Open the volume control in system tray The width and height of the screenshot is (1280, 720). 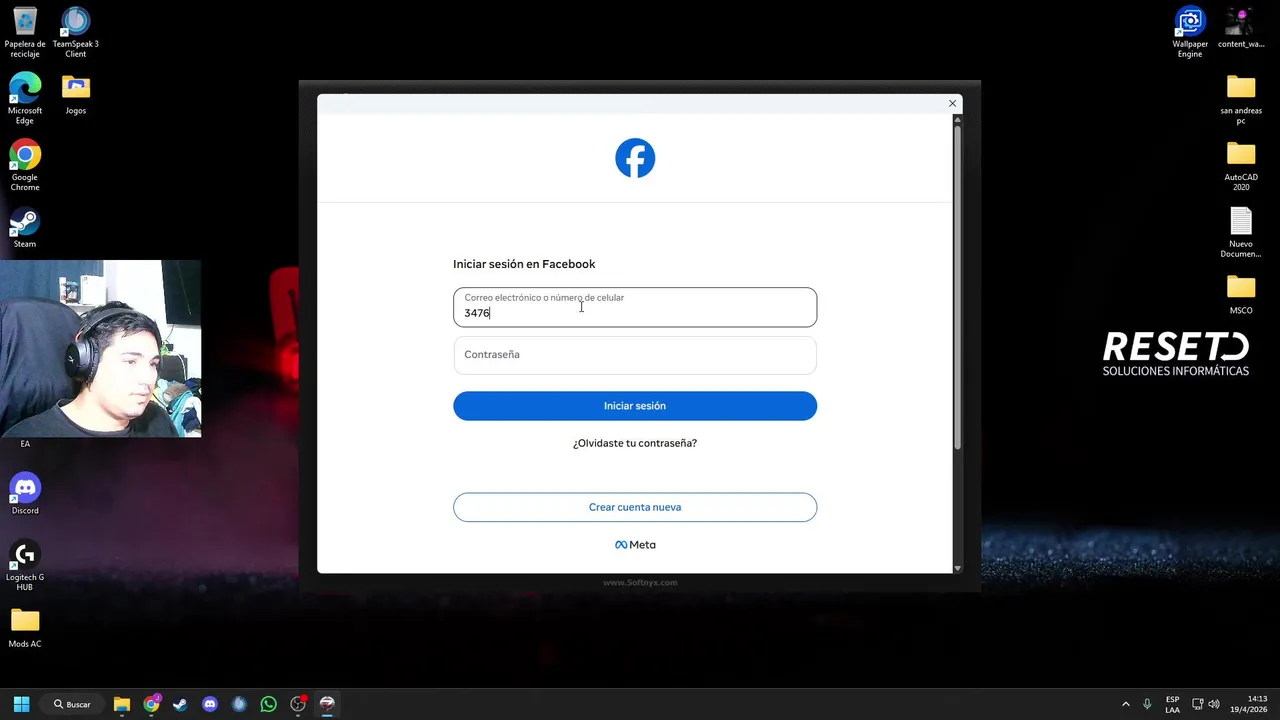point(1214,704)
